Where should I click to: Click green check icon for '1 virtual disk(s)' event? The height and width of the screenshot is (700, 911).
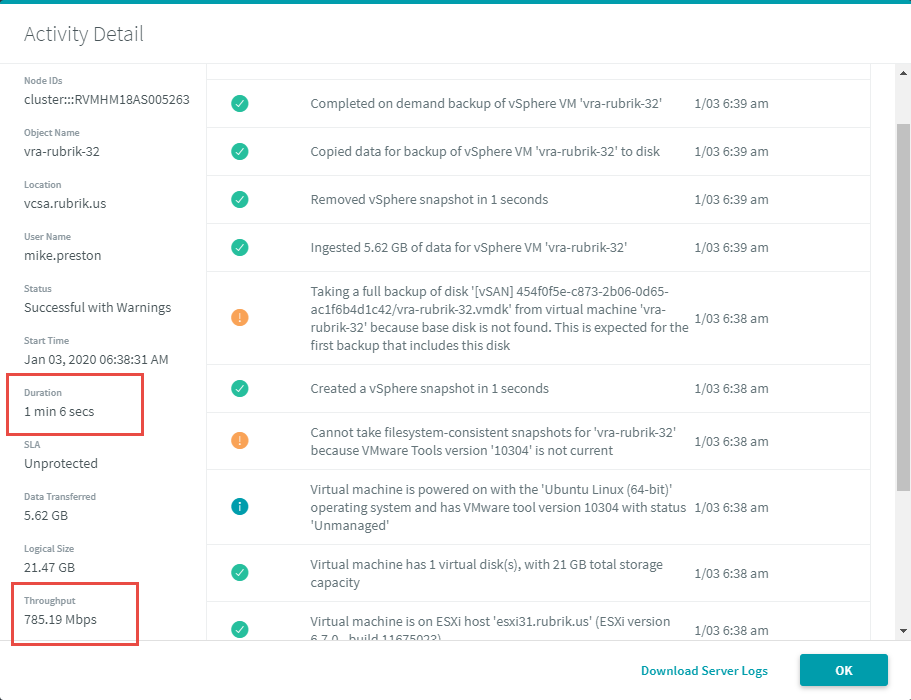tap(239, 573)
